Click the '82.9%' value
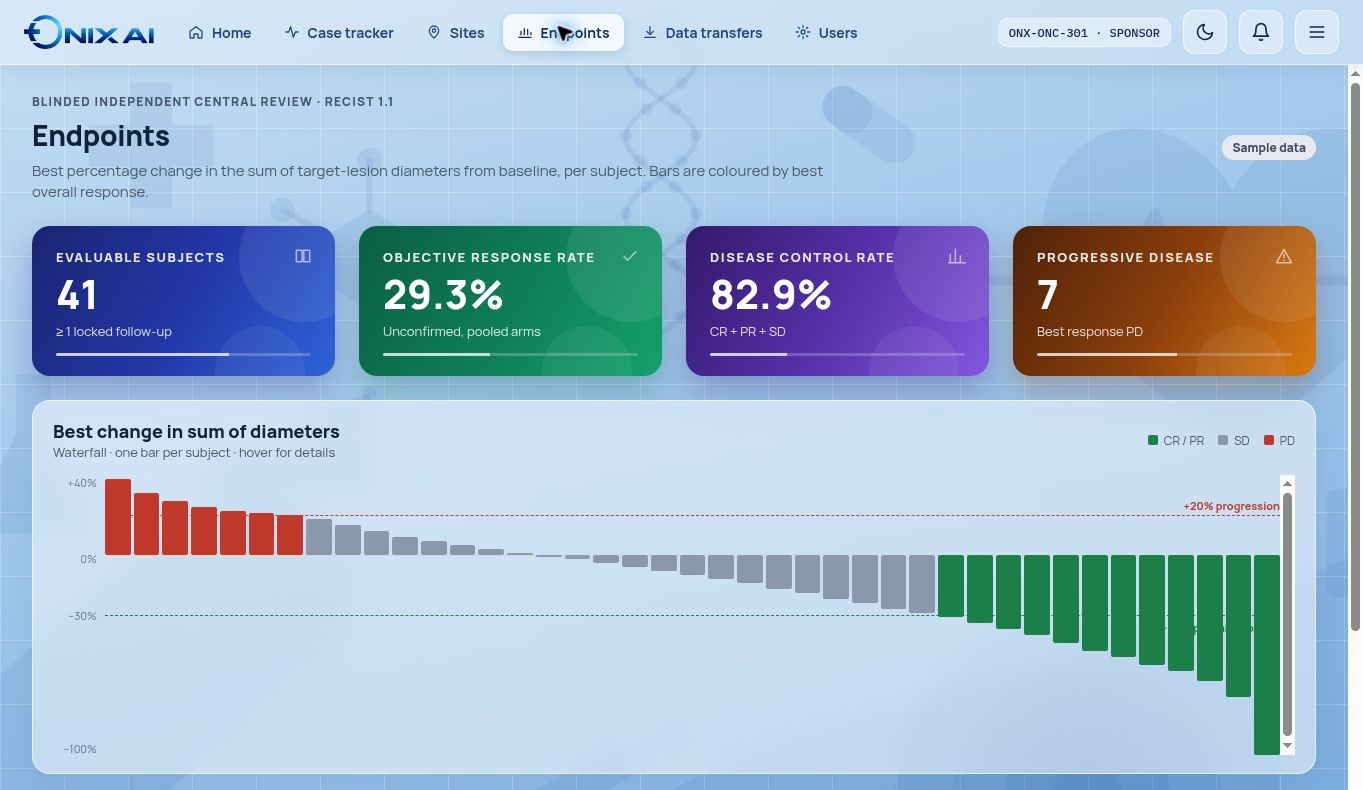Screen dimensions: 1363x790 [x=771, y=295]
